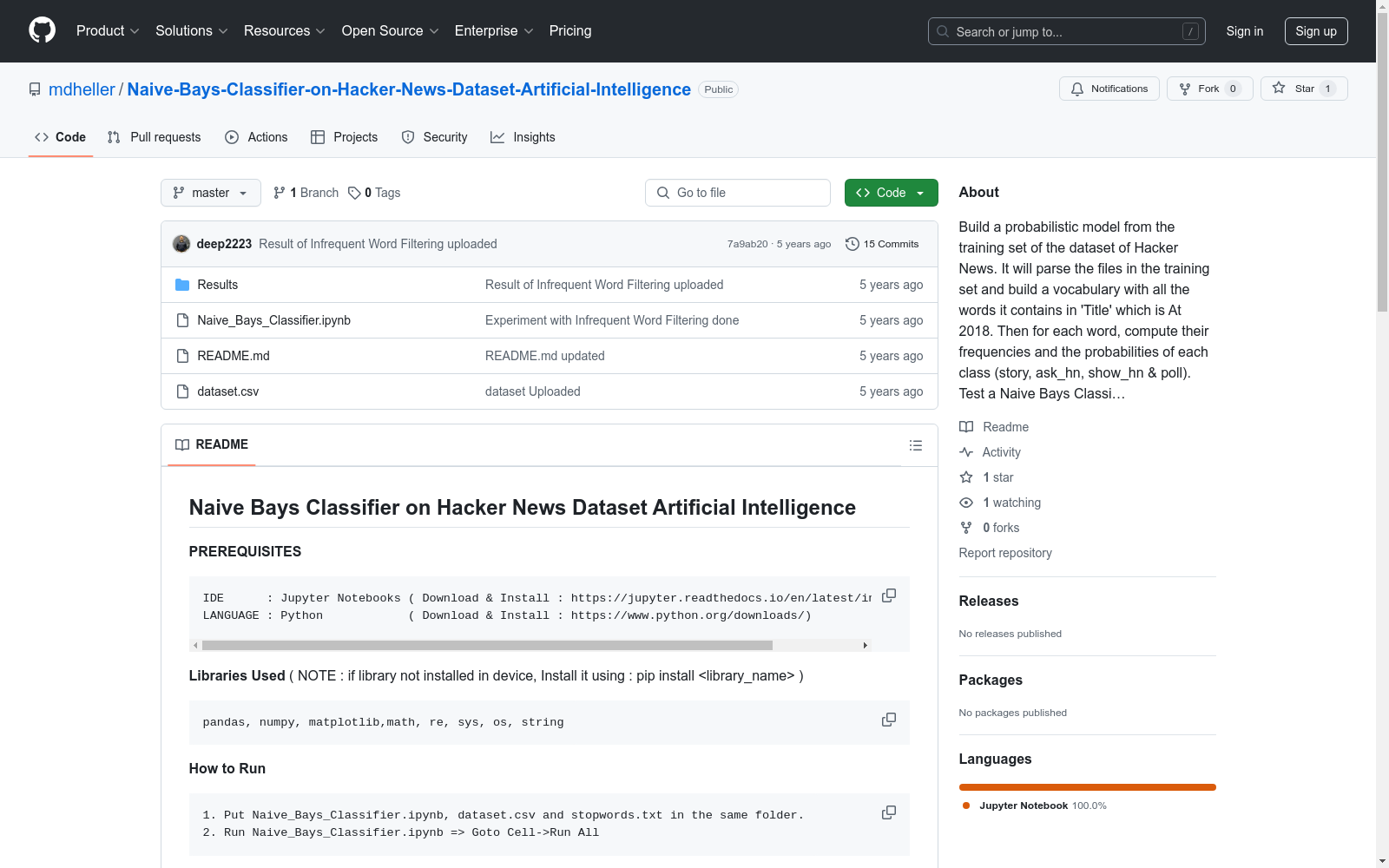1389x868 pixels.
Task: Open the GitHub home logo
Action: click(42, 30)
